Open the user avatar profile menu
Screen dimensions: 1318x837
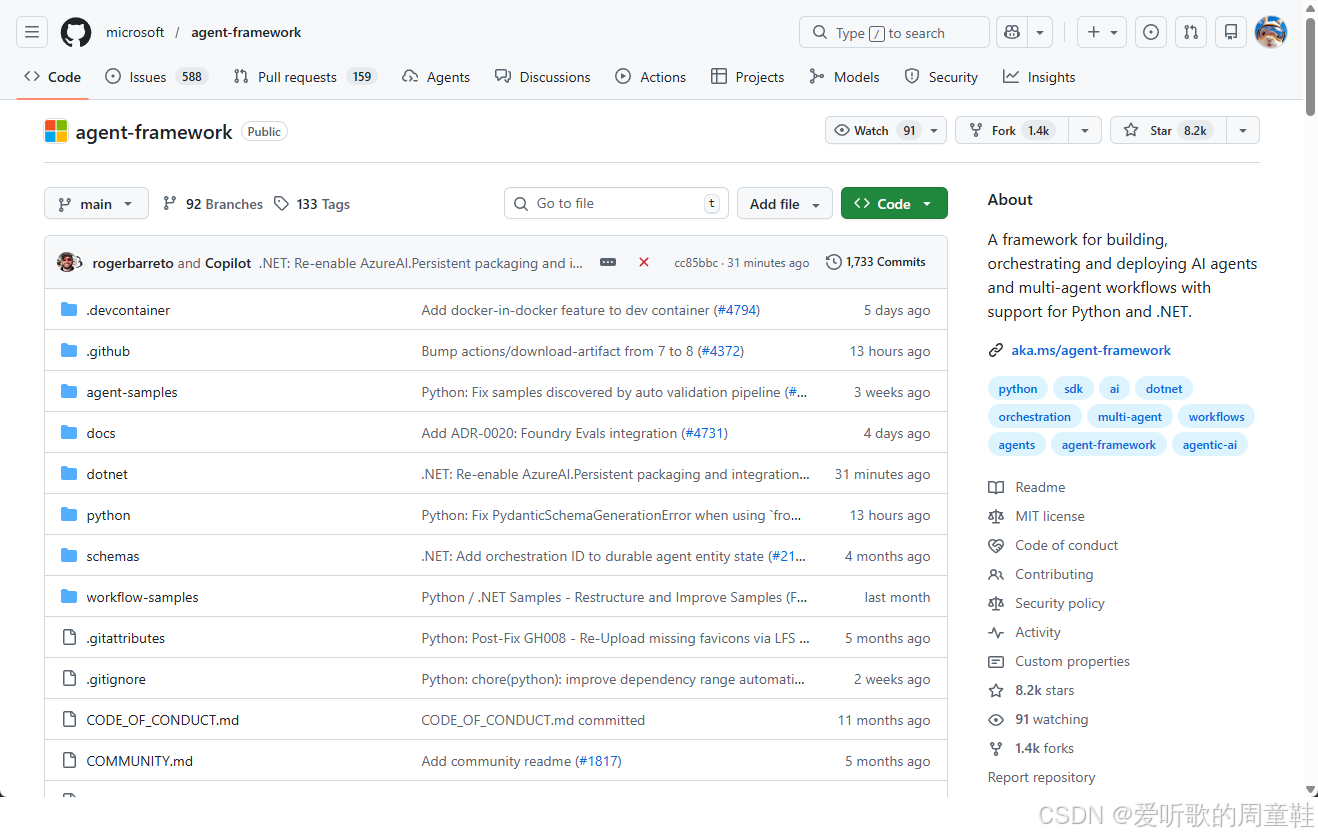click(x=1271, y=32)
